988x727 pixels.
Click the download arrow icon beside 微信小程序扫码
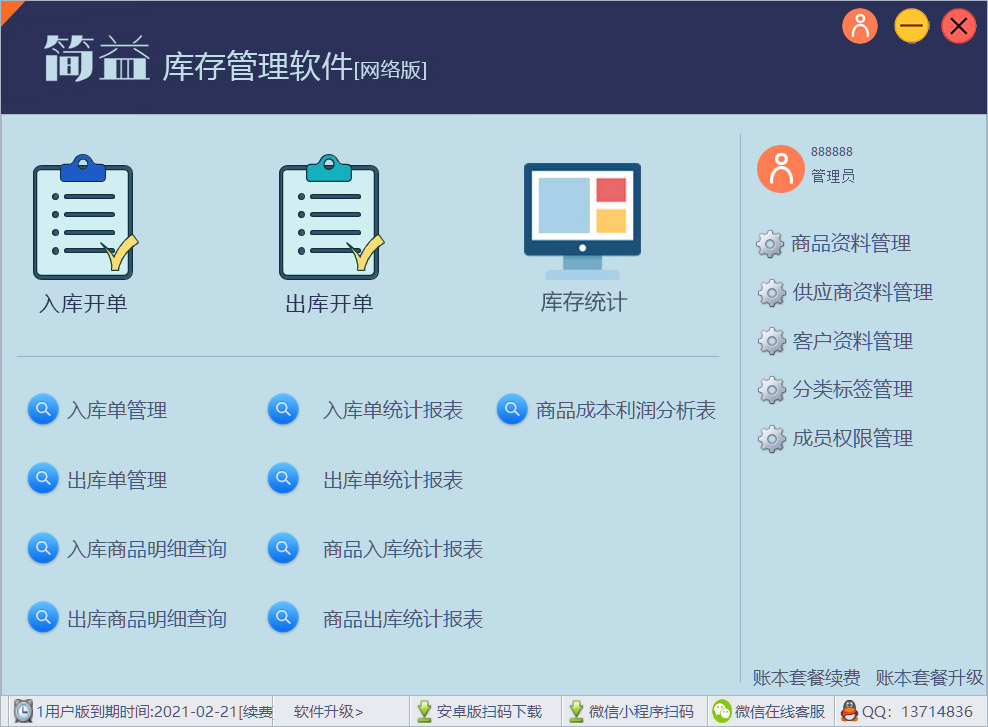coord(576,711)
